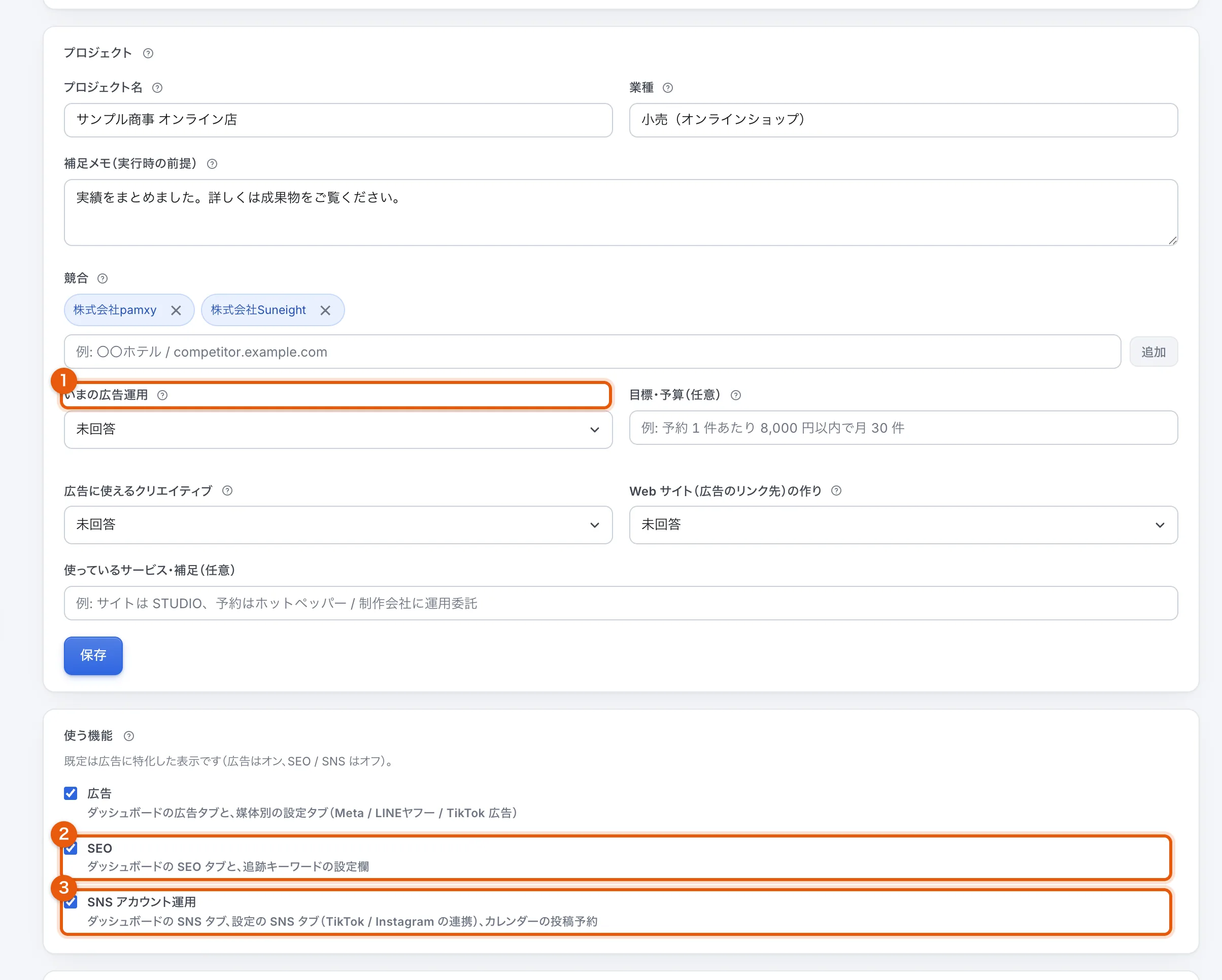This screenshot has width=1222, height=980.
Task: Click the 保存 button
Action: click(x=93, y=655)
